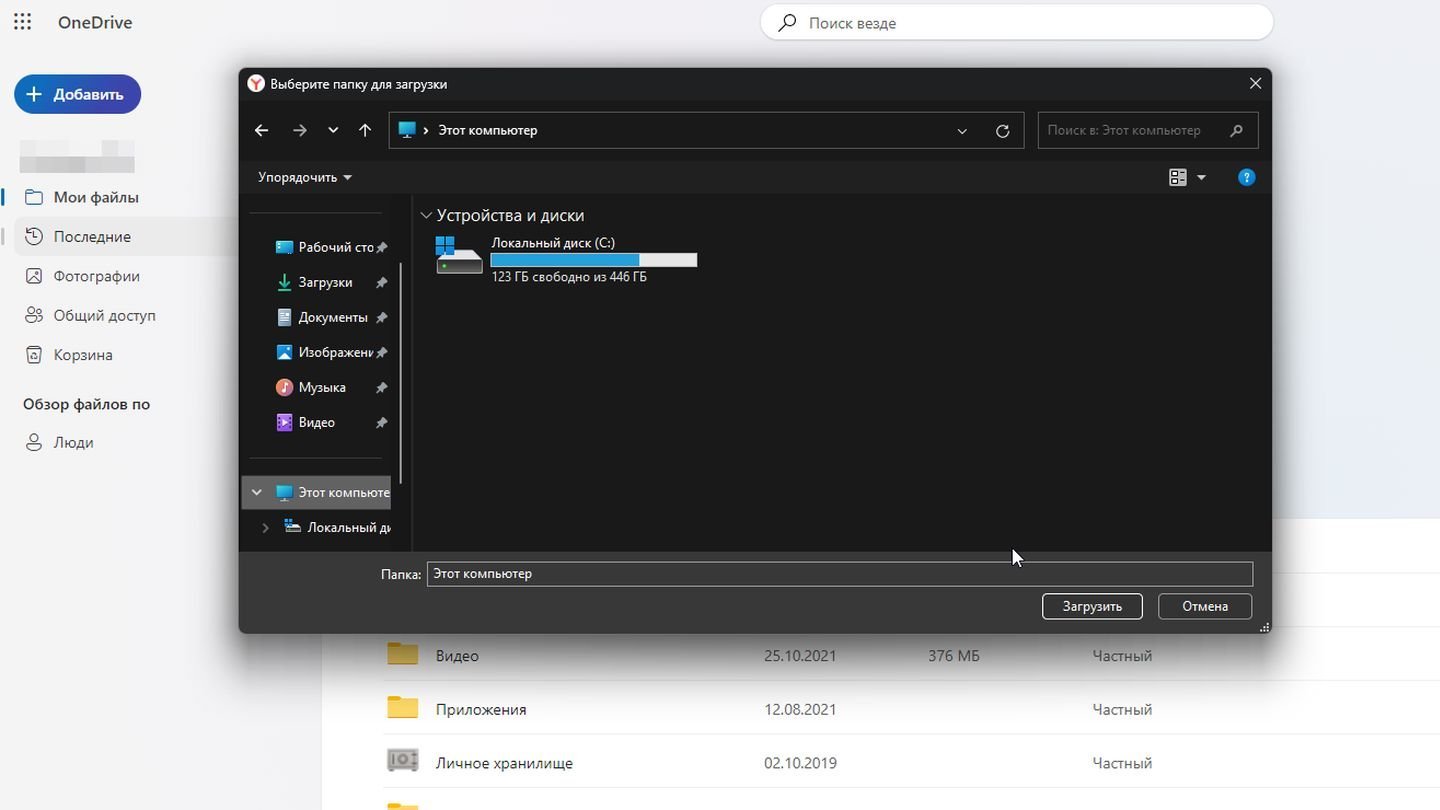Image resolution: width=1440 pixels, height=810 pixels.
Task: Refresh the folder dialog view
Action: [1002, 131]
